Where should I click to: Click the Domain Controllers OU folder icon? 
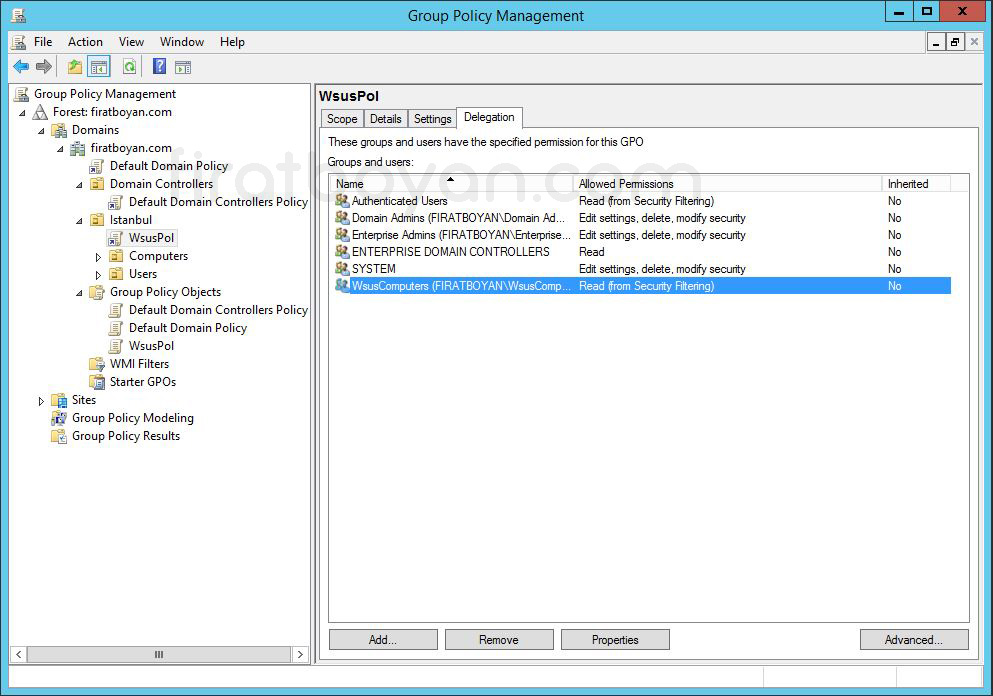[98, 184]
